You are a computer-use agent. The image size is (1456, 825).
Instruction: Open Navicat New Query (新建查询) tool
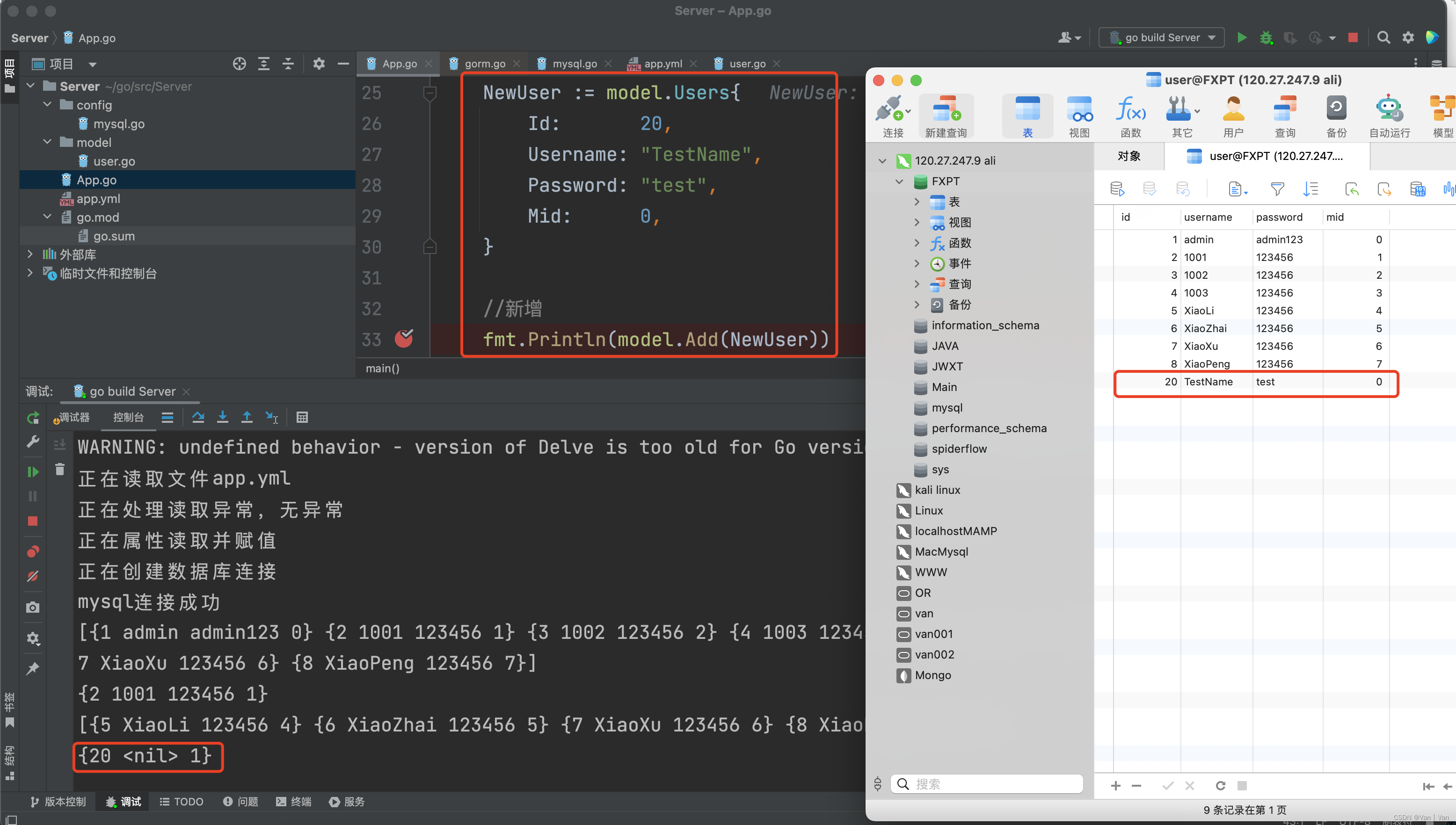tap(946, 116)
